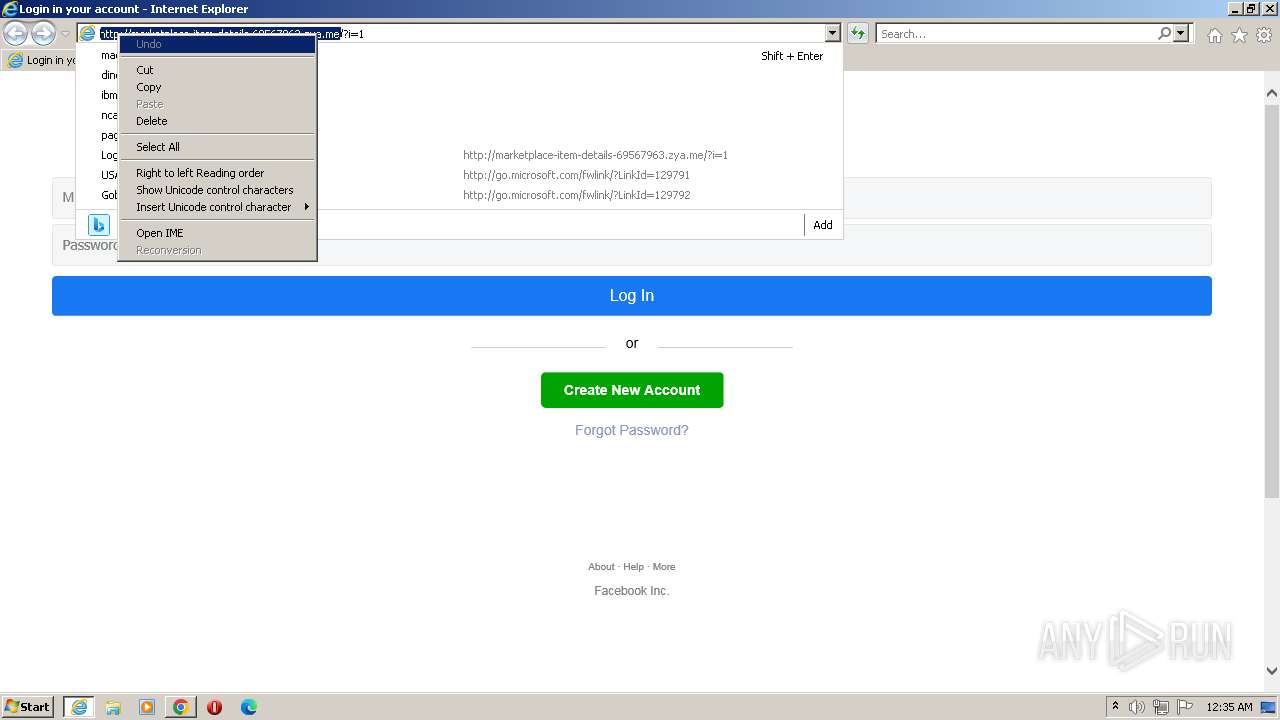The image size is (1280, 720).
Task: Choose Select All from the context menu
Action: tap(217, 147)
